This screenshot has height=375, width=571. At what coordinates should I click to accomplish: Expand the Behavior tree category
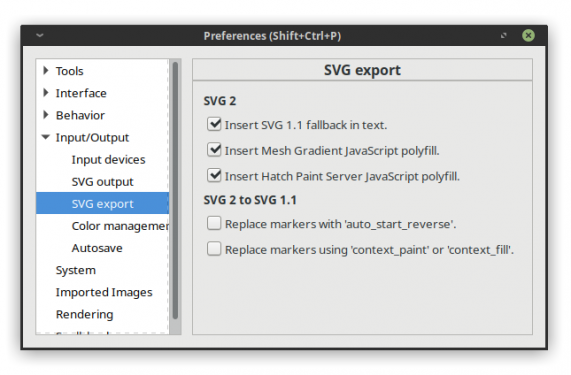click(x=46, y=115)
